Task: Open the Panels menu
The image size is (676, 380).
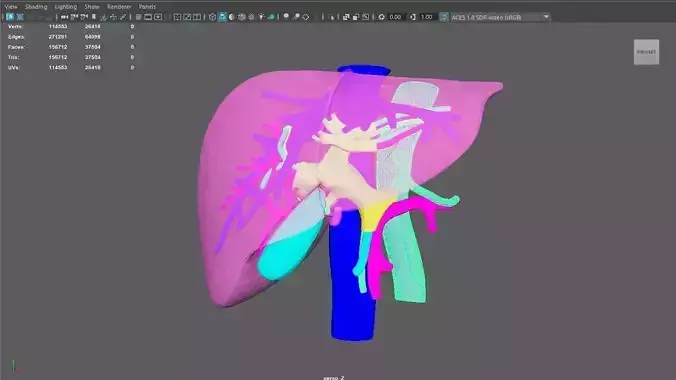Action: [x=147, y=6]
